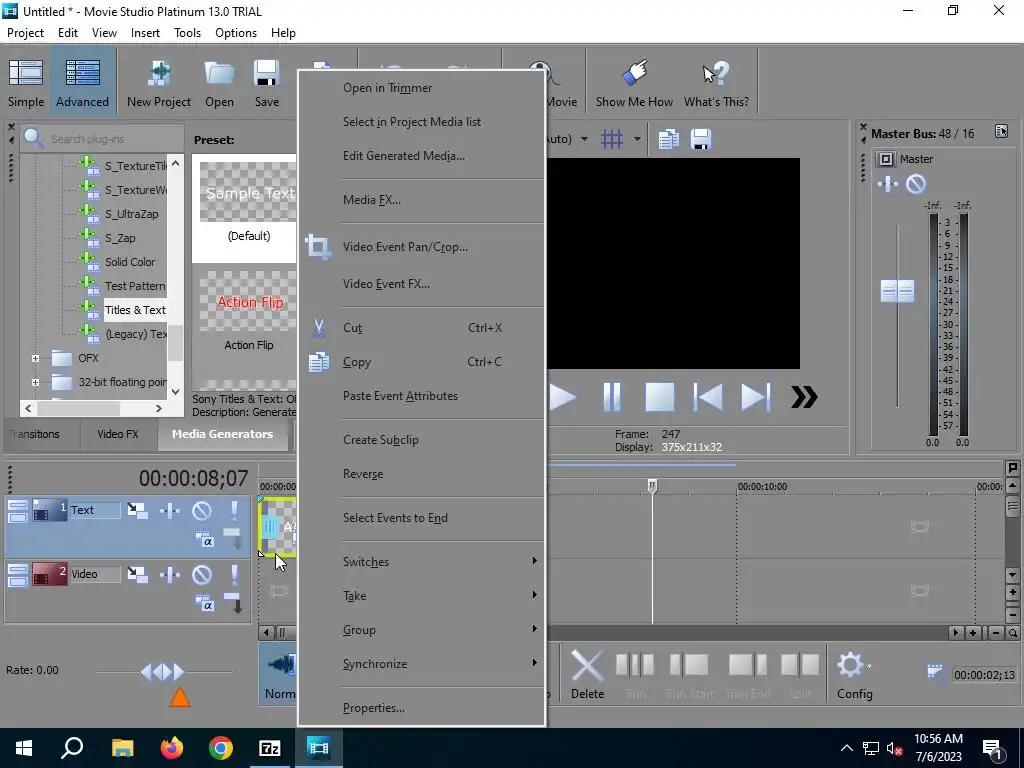Click the New Project toolbar icon

159,84
